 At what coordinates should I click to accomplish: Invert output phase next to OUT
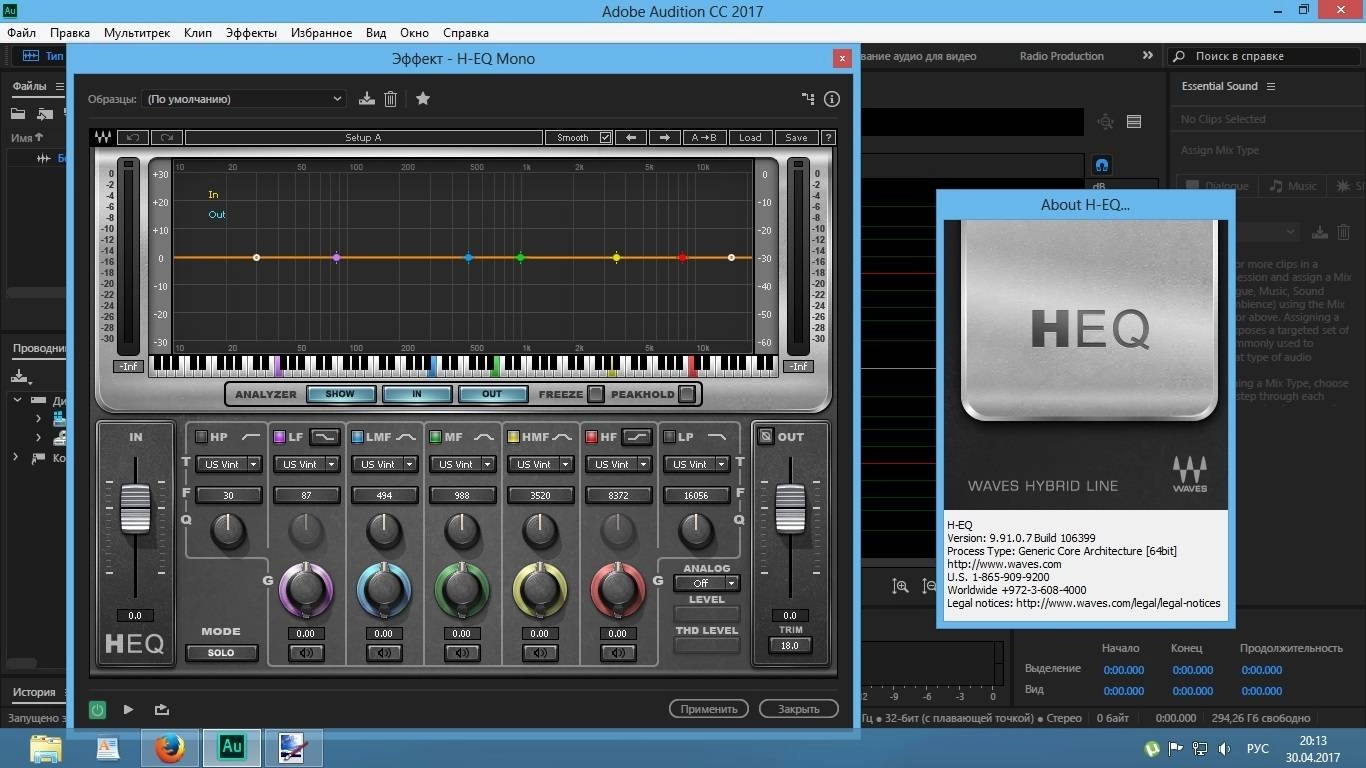pyautogui.click(x=766, y=436)
